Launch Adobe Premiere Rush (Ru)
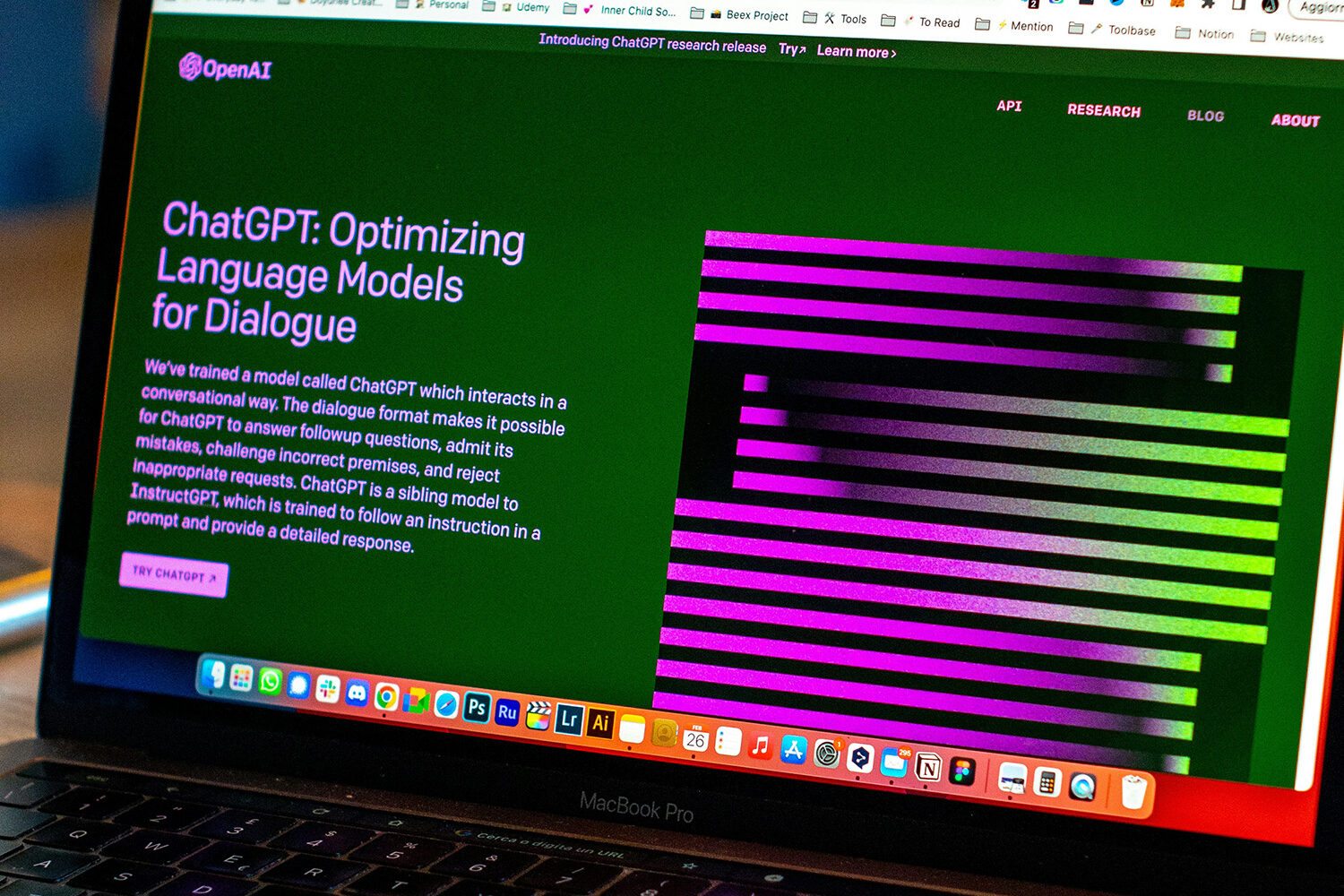The width and height of the screenshot is (1344, 896). (x=507, y=712)
